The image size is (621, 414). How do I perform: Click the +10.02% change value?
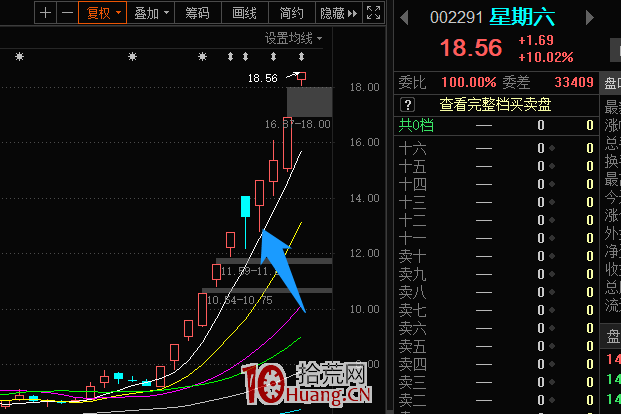coord(546,57)
